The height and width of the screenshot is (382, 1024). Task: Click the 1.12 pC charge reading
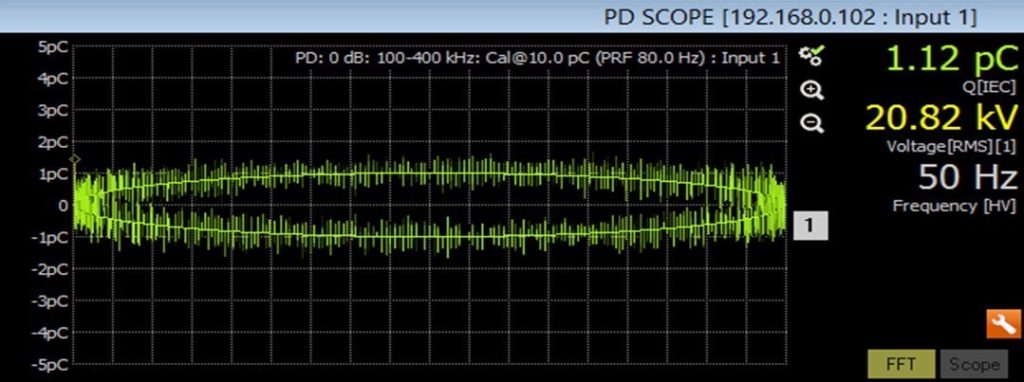click(x=951, y=59)
